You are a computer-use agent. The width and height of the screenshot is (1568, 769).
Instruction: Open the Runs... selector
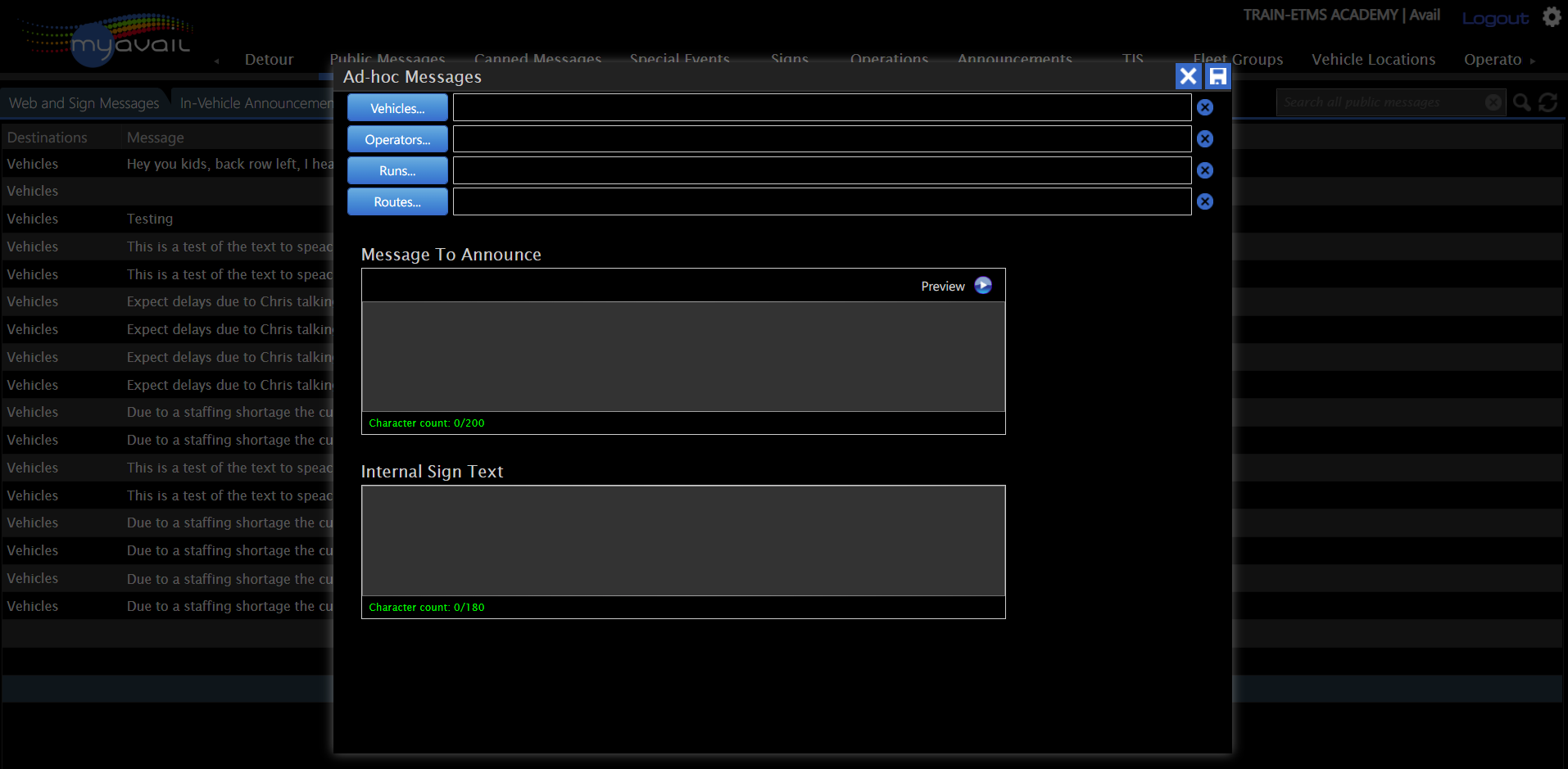(397, 170)
